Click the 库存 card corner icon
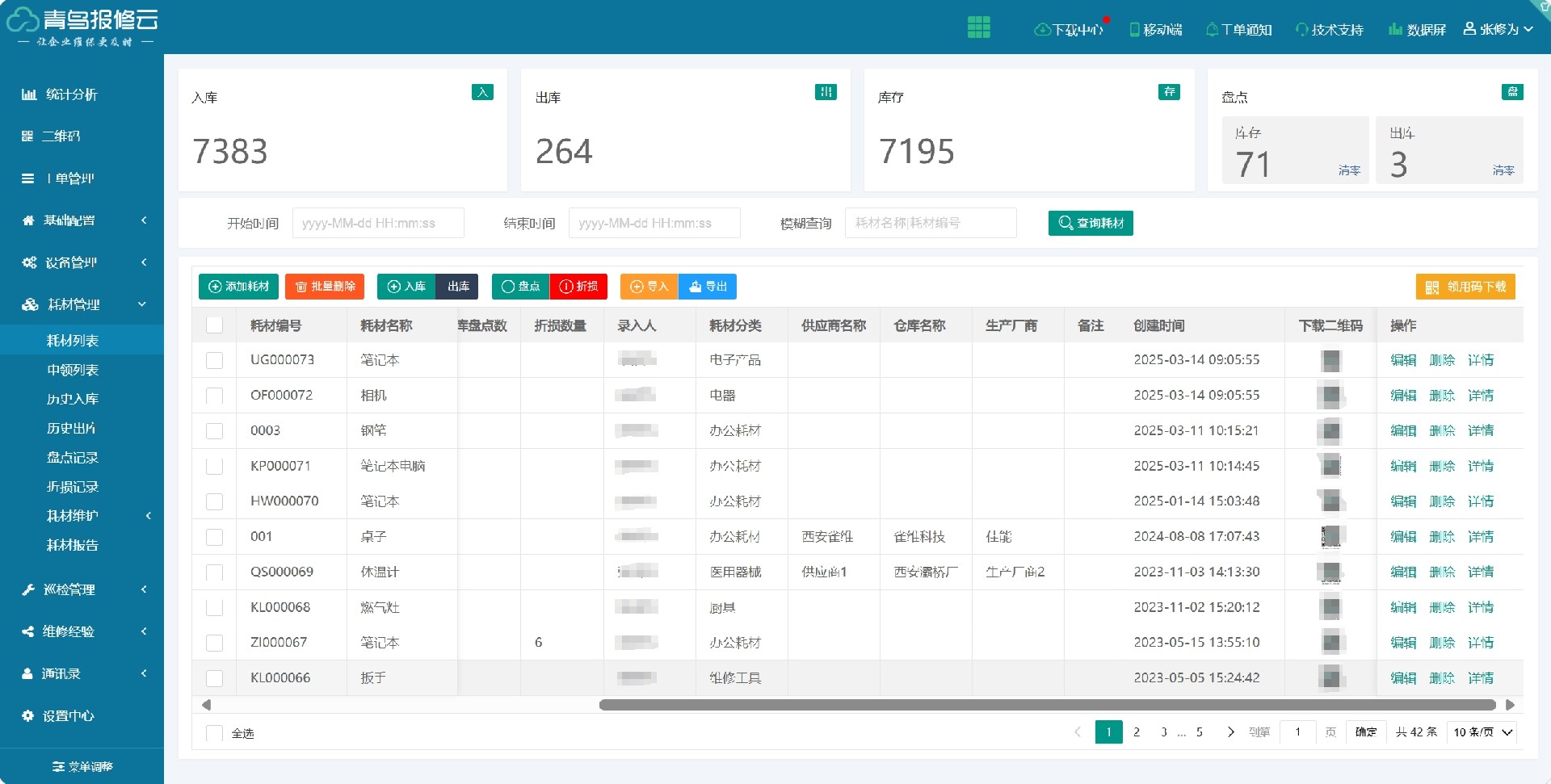The width and height of the screenshot is (1551, 784). click(x=1169, y=92)
